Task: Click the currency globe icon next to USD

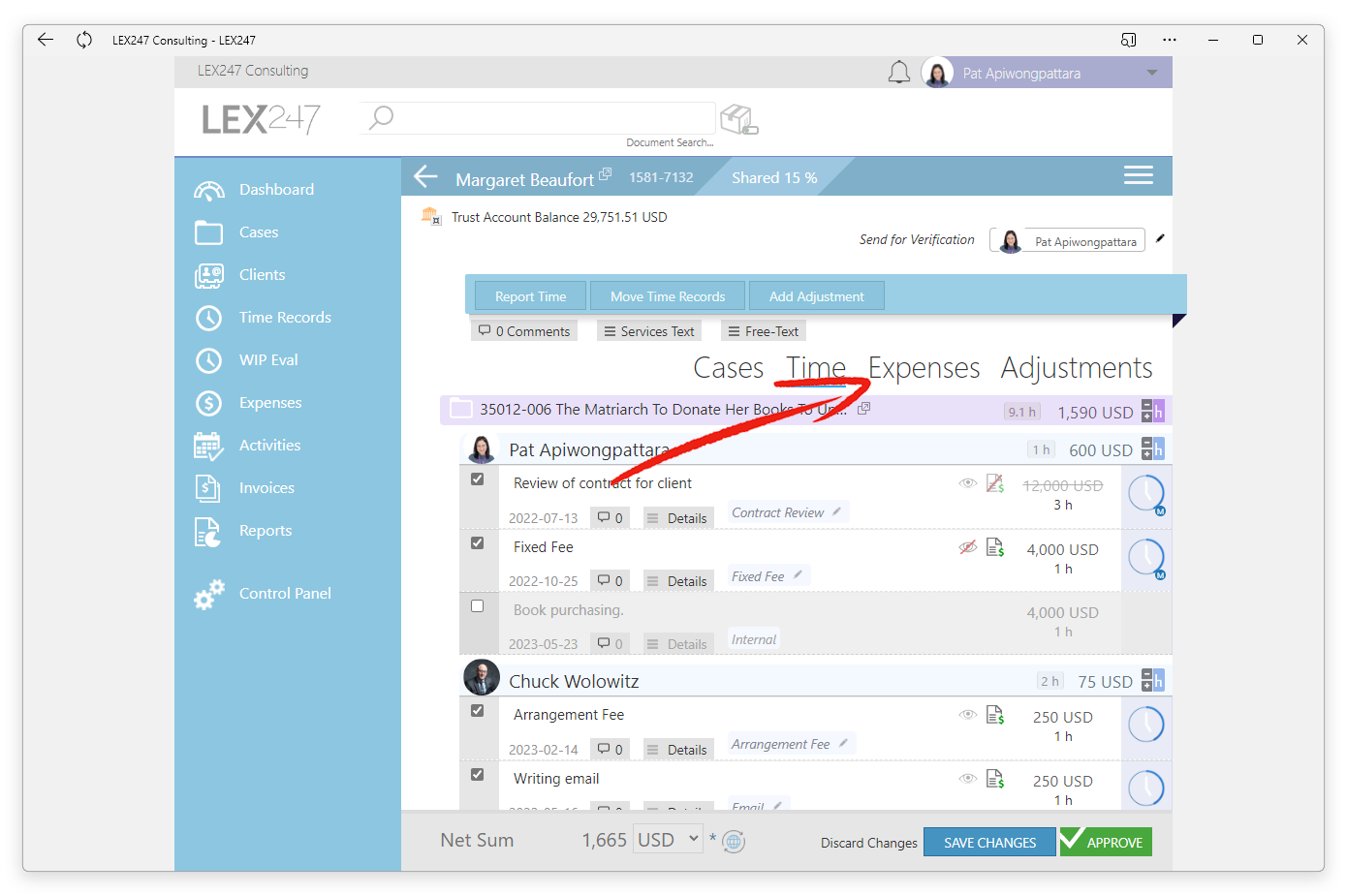Action: 735,842
